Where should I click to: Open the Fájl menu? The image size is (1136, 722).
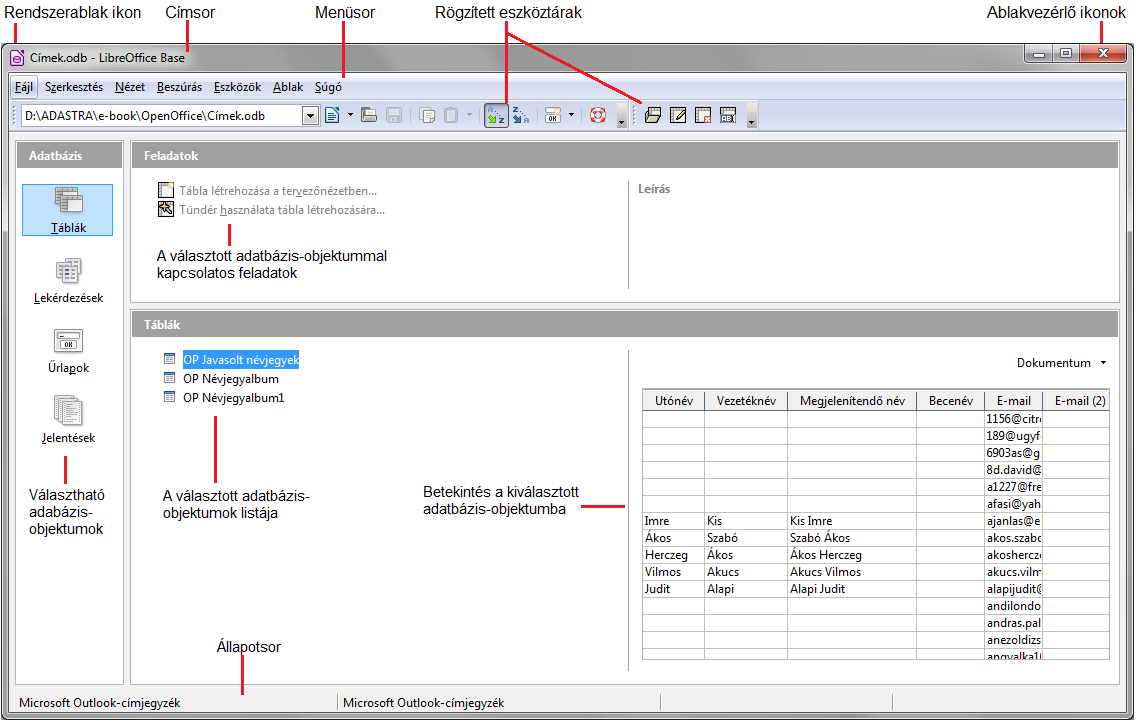pos(24,87)
